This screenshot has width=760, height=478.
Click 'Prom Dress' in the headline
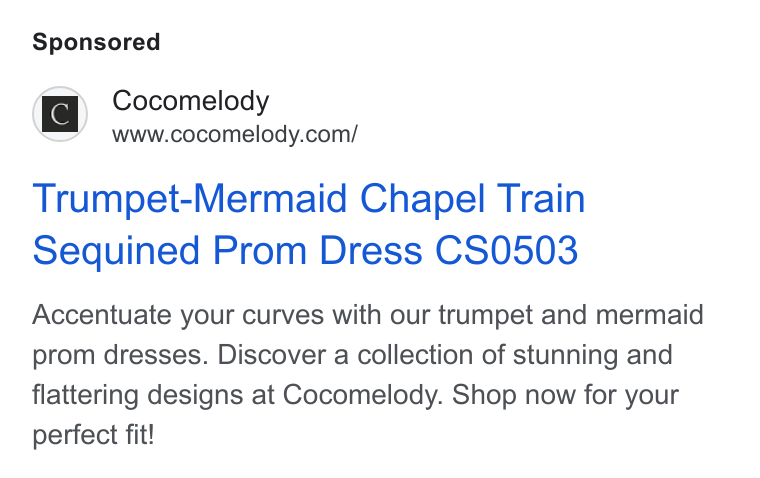[317, 251]
